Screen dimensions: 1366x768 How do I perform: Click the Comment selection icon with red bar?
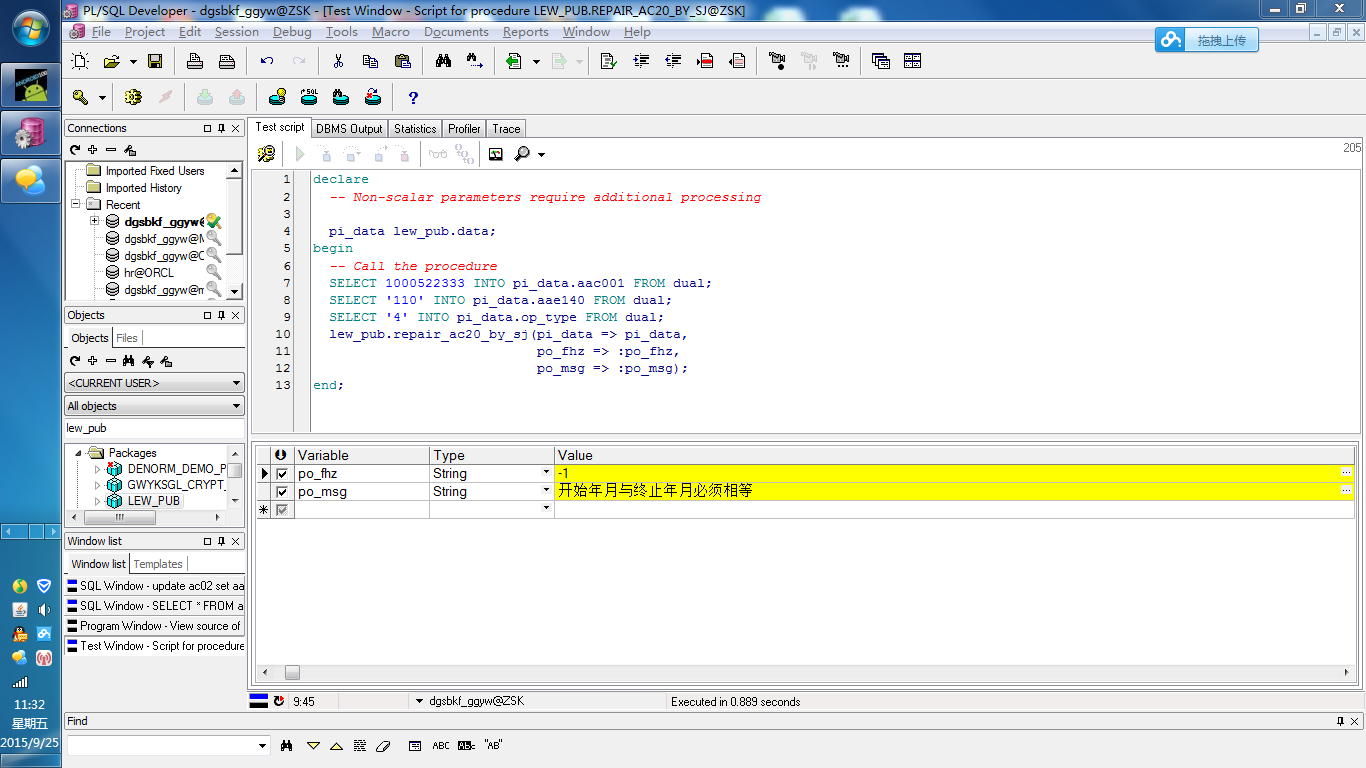tap(705, 62)
